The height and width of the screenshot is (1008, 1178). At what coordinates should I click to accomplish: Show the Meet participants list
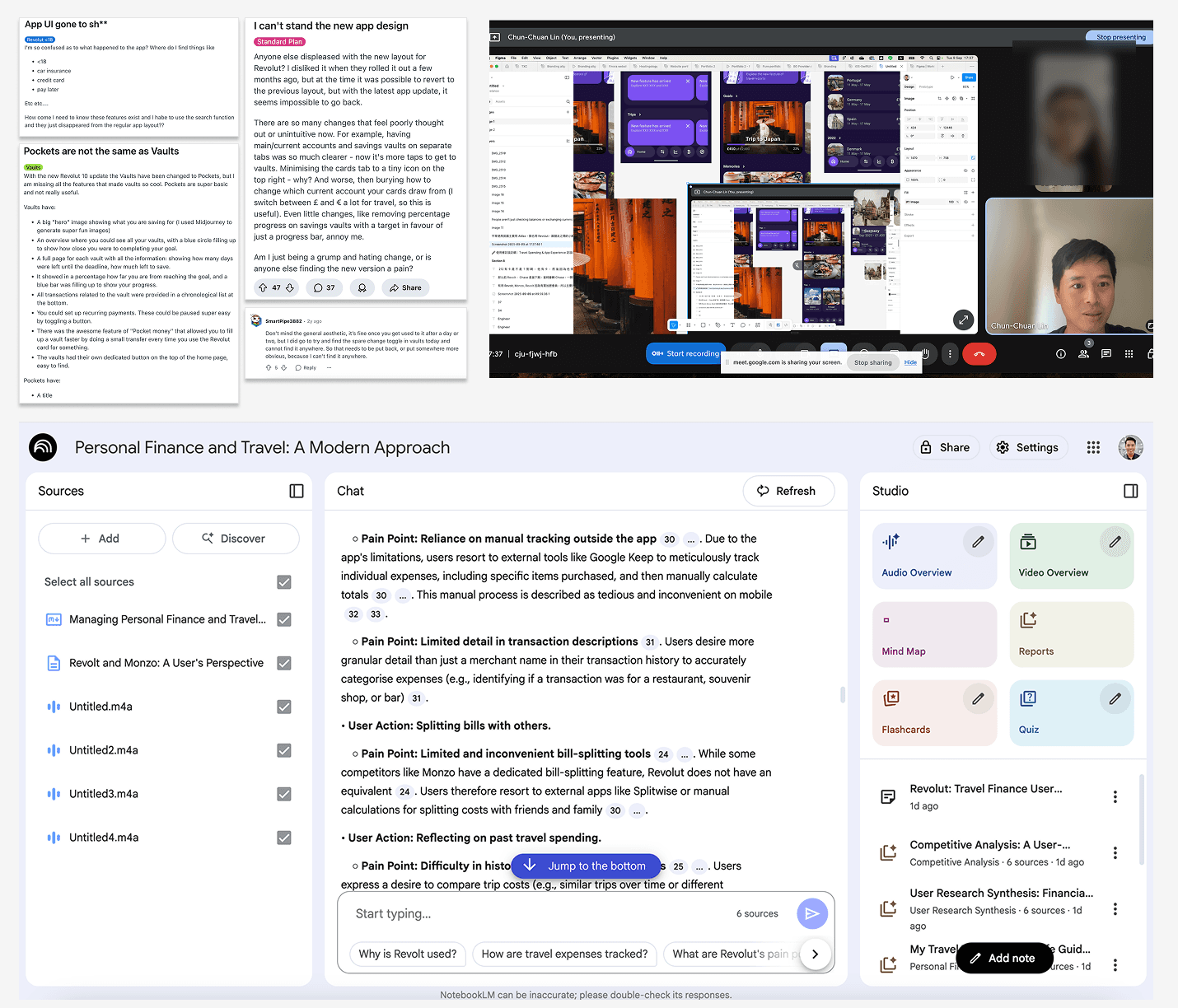[1083, 354]
